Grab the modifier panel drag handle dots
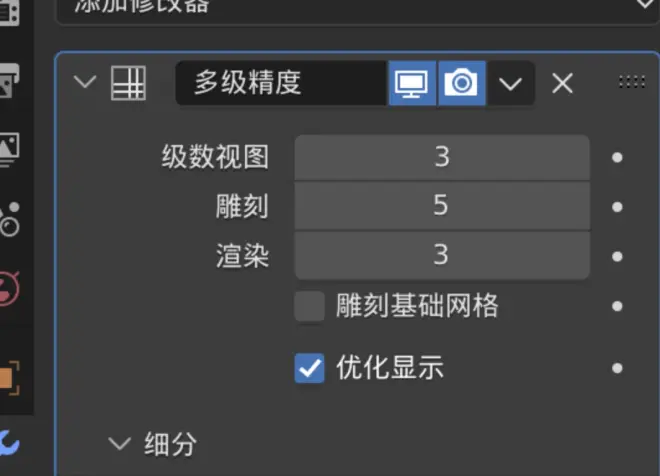The width and height of the screenshot is (660, 476). pos(631,82)
